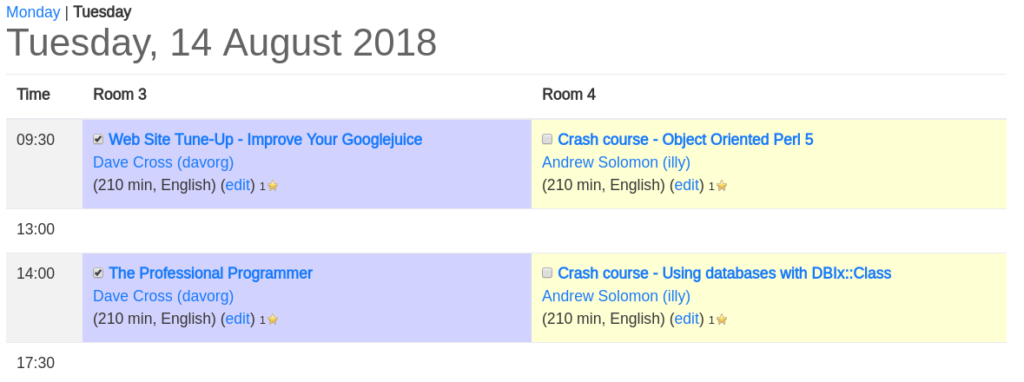View Dave Cross profile in 09:30 slot
Viewport: 1024px width, 382px height.
[x=163, y=163]
